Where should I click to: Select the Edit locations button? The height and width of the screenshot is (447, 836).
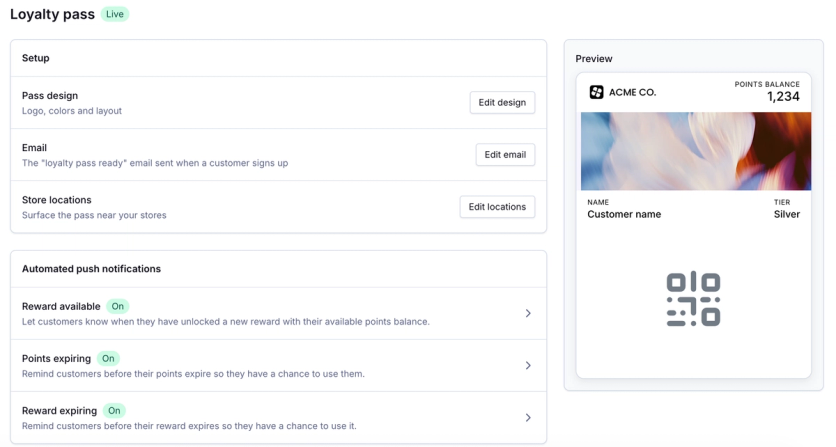tap(497, 207)
